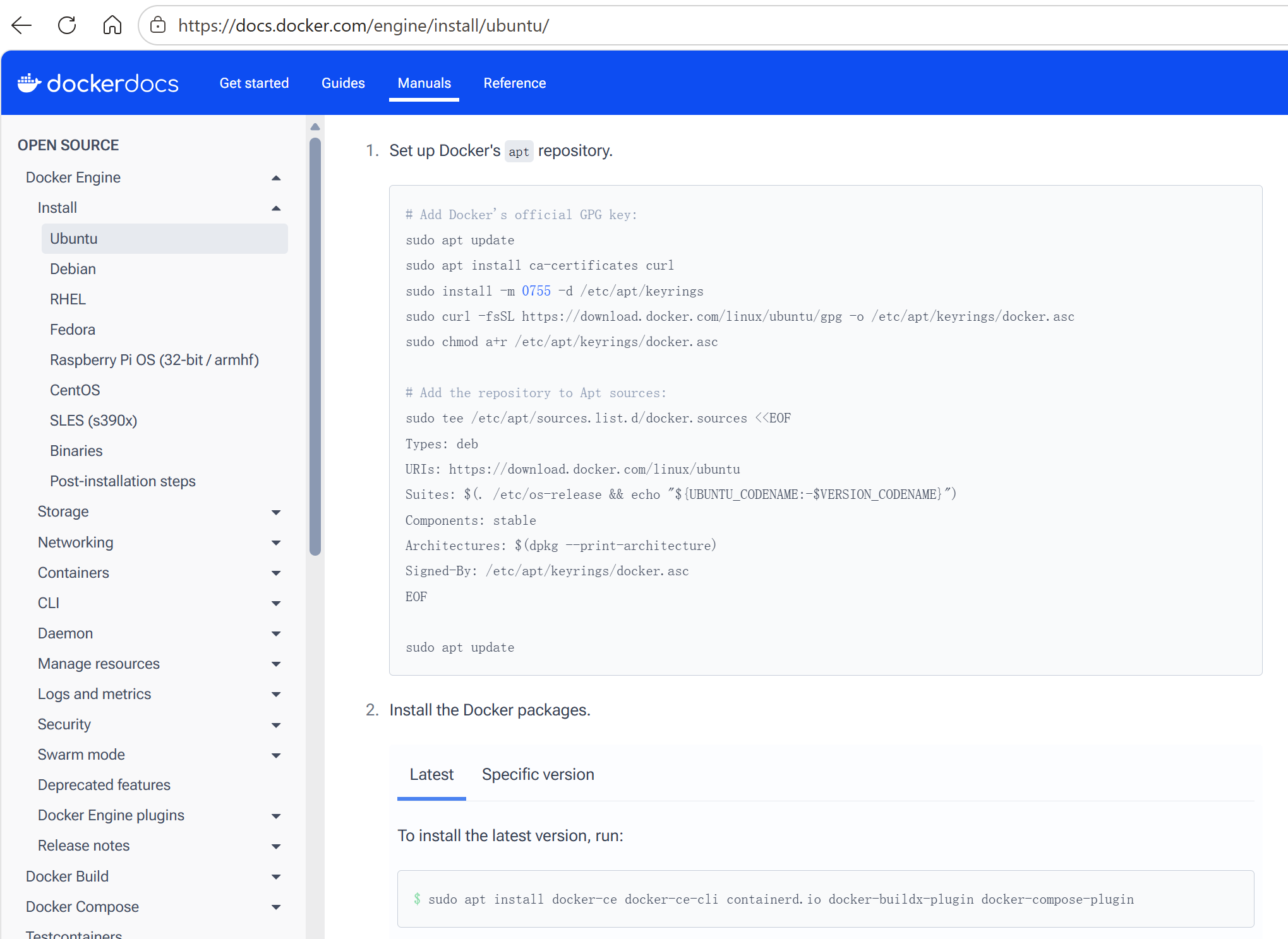Select the Latest install tab
This screenshot has width=1288, height=939.
pyautogui.click(x=431, y=774)
